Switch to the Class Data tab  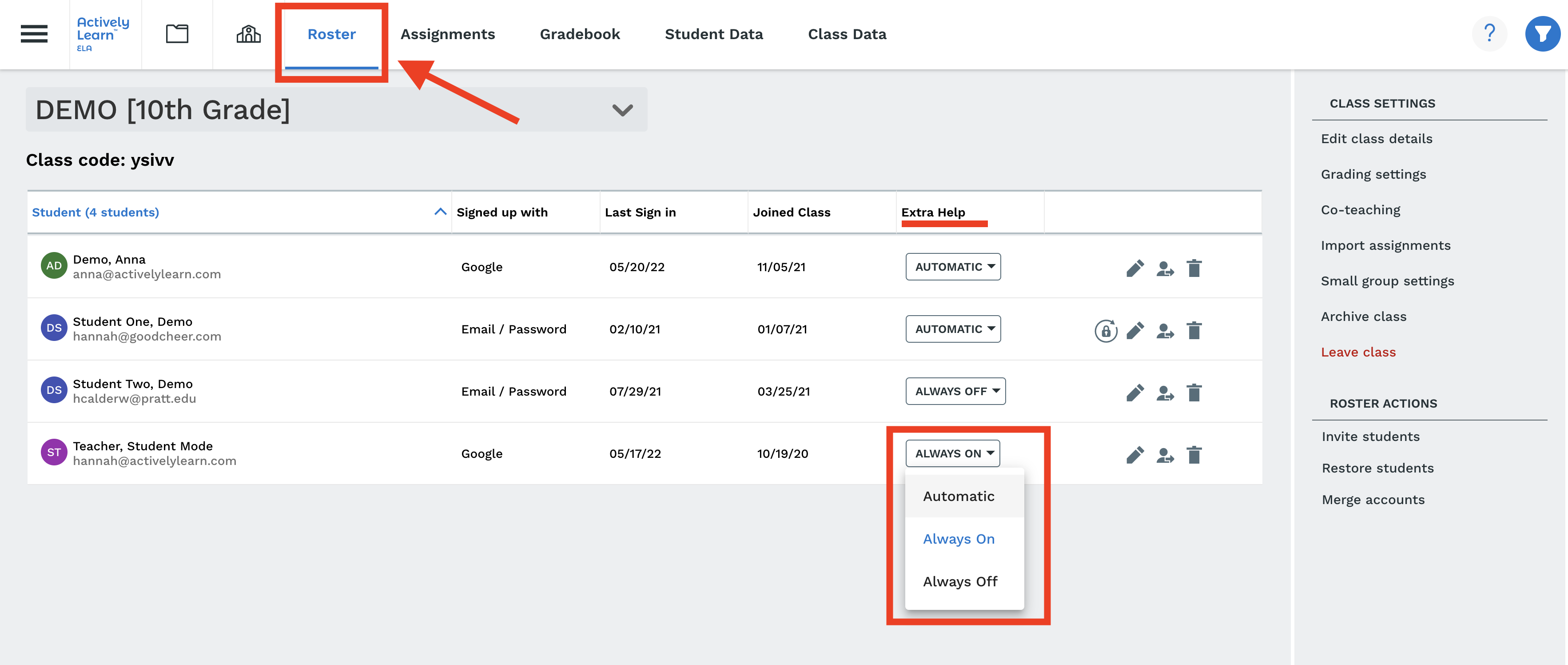click(847, 34)
